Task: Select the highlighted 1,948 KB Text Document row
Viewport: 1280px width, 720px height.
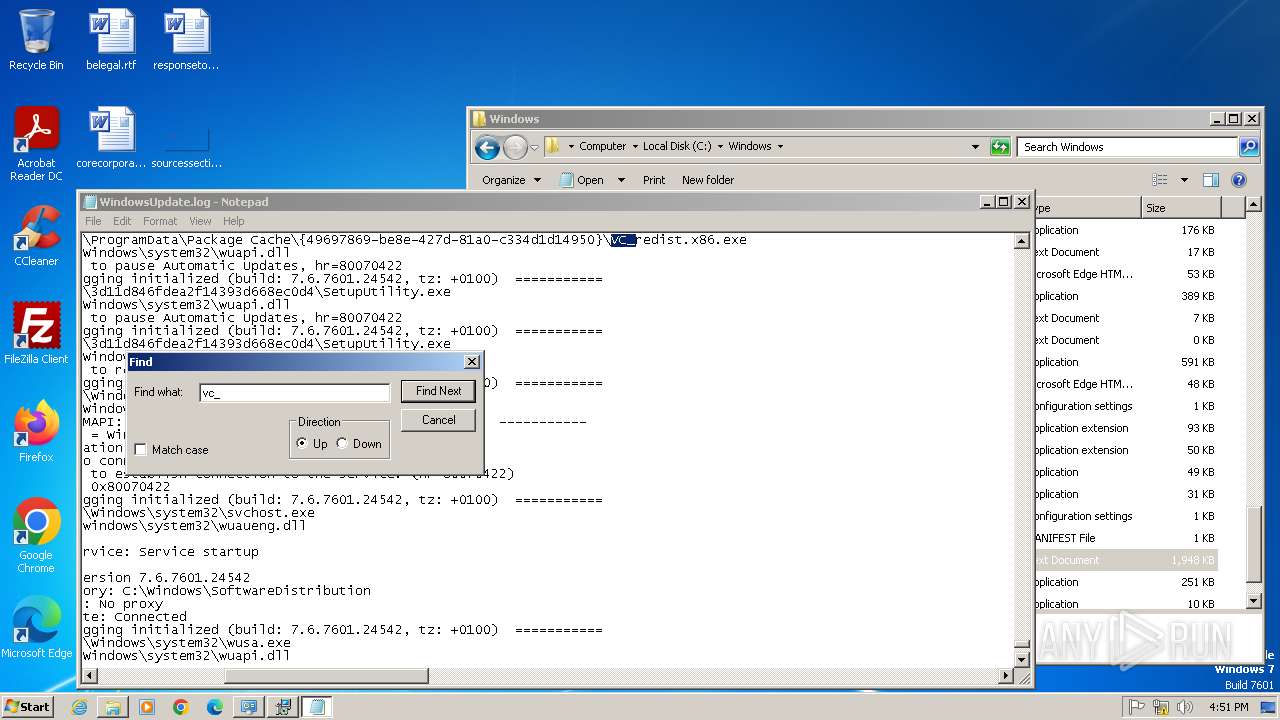Action: point(1125,560)
